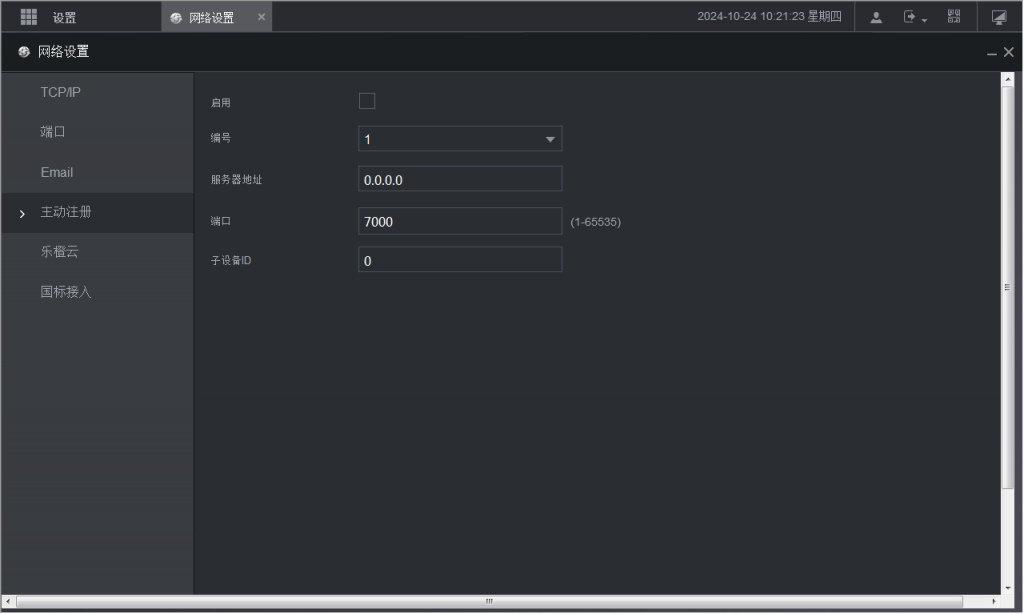Open the 设置 tab in the top bar
Viewport: 1024px width, 614px height.
[64, 18]
